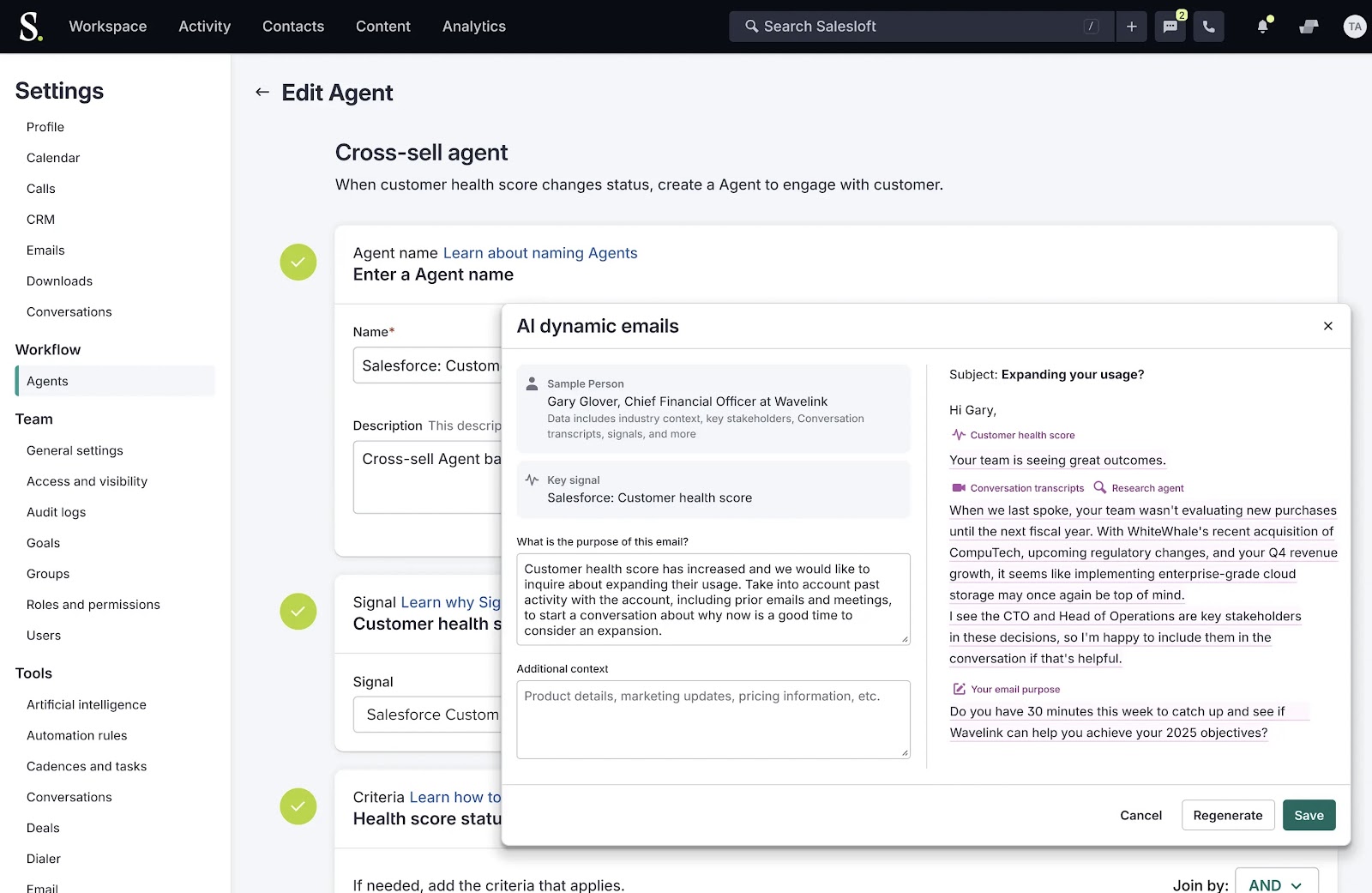Click the email purpose text area
Viewport: 1372px width, 893px height.
pyautogui.click(x=713, y=600)
